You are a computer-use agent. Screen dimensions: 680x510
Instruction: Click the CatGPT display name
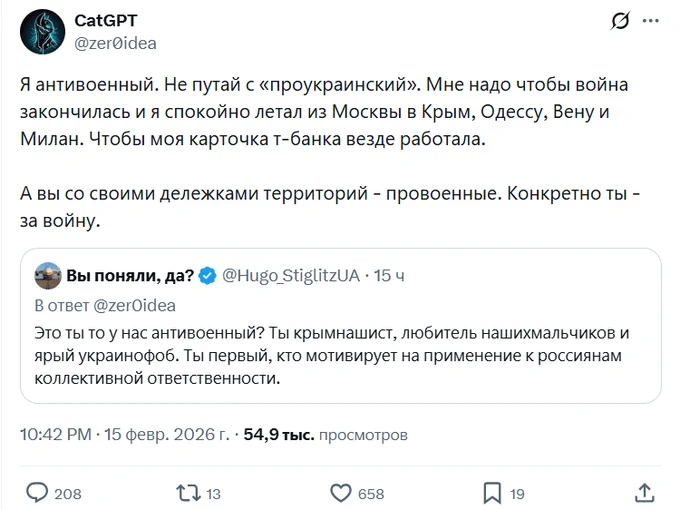105,22
